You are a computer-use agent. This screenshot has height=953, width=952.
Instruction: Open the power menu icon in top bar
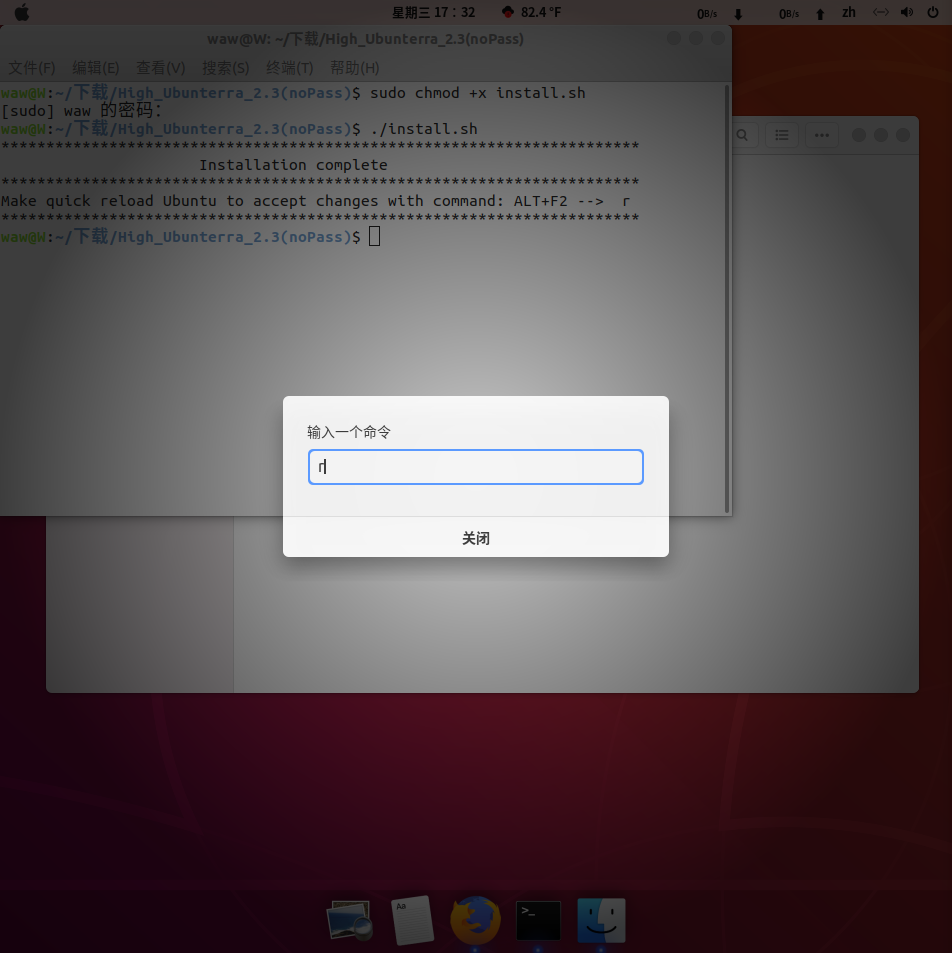(933, 13)
